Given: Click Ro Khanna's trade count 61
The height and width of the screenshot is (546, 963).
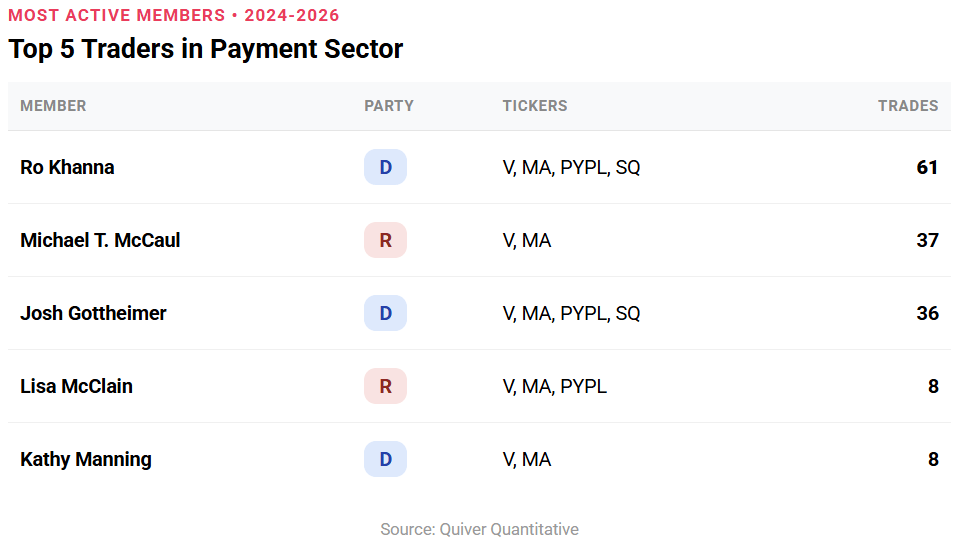Looking at the screenshot, I should coord(927,167).
